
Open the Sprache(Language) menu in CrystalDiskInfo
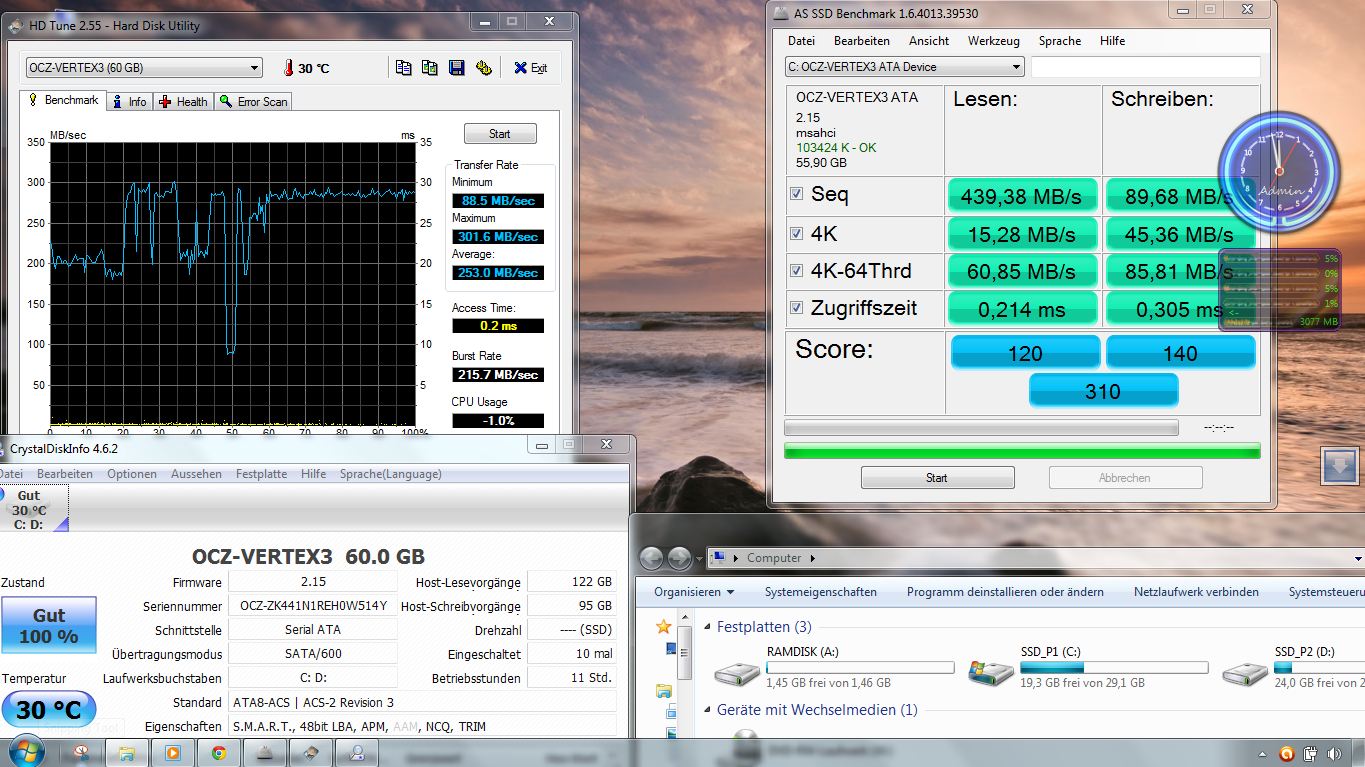390,474
